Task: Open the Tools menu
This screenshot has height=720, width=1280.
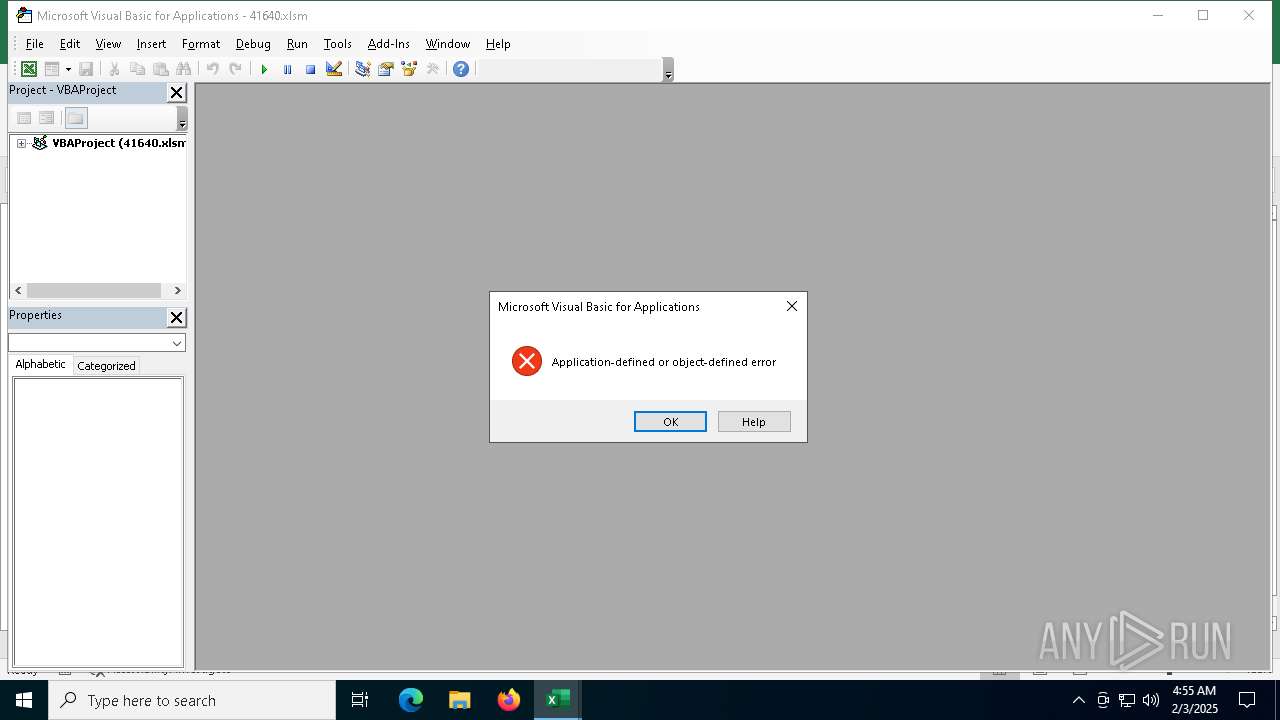Action: pos(338,44)
